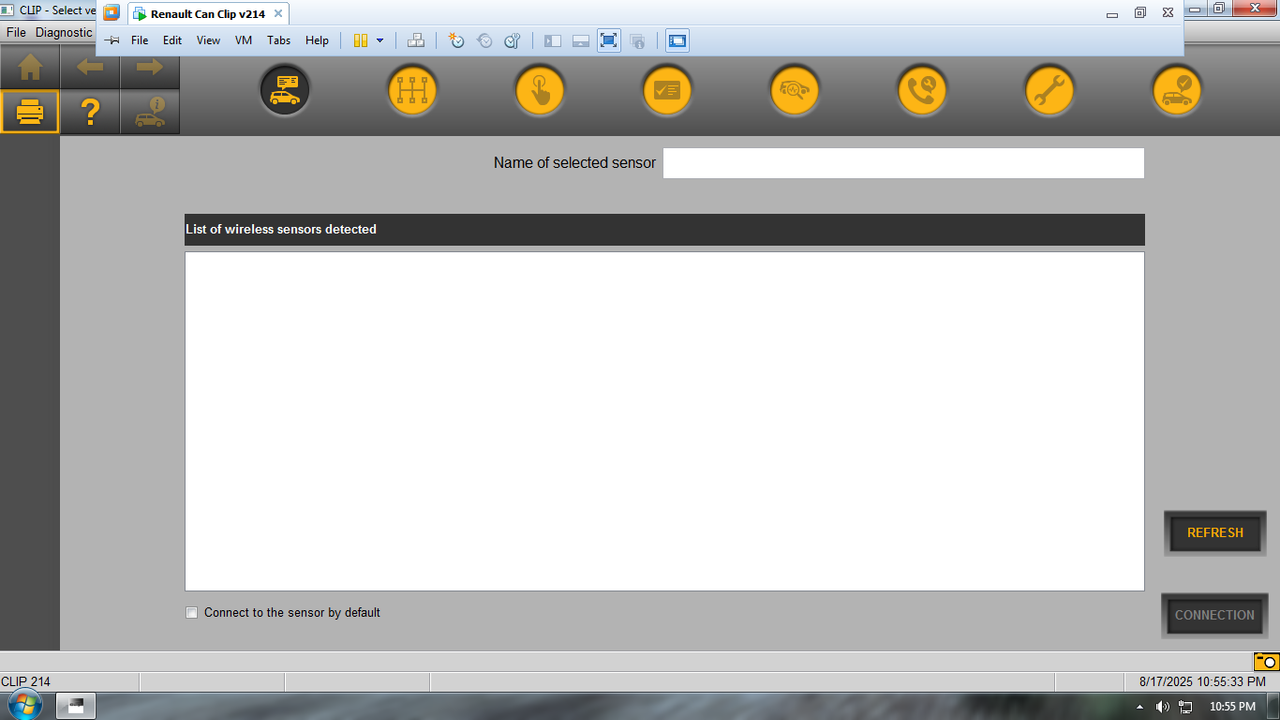Select the gearbox pattern step icon
Screen dimensions: 1280x720
[412, 90]
